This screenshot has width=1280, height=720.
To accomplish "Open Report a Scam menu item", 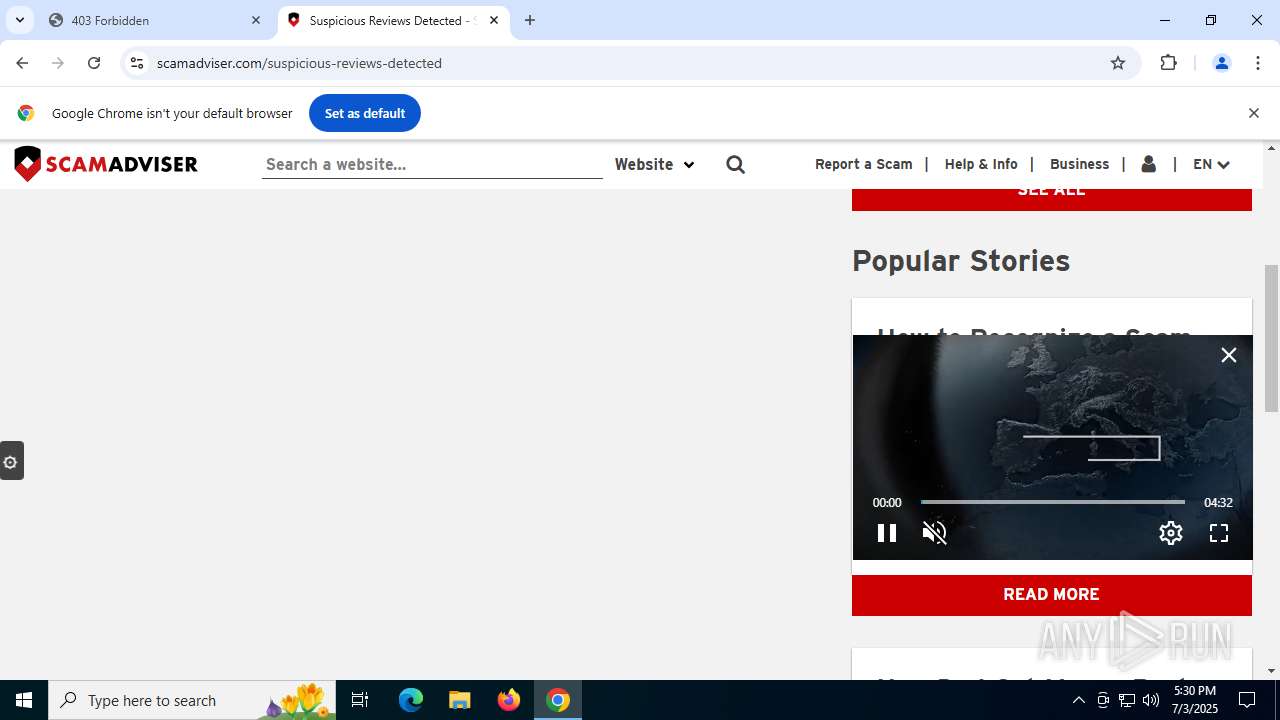I will point(864,164).
